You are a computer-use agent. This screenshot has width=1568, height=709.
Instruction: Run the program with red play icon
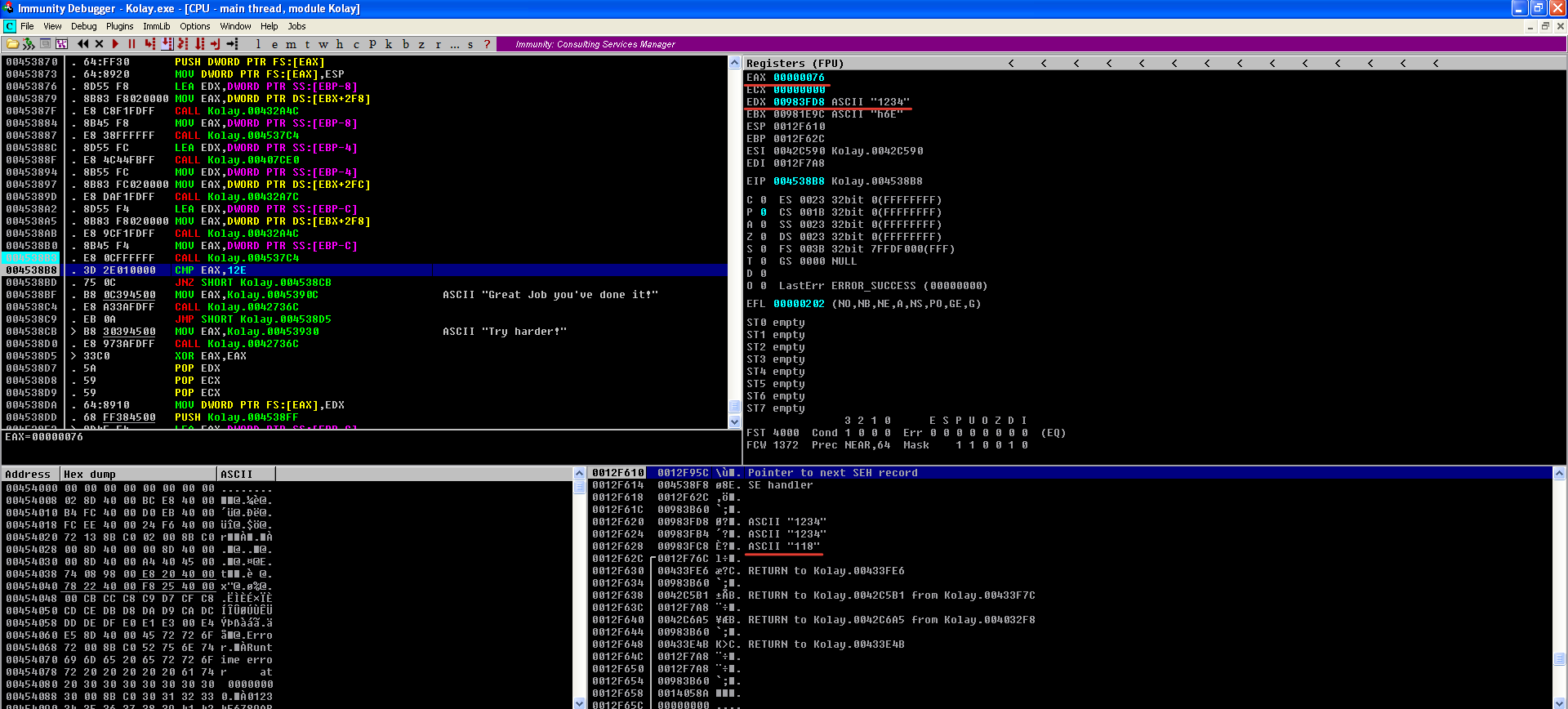pos(115,44)
